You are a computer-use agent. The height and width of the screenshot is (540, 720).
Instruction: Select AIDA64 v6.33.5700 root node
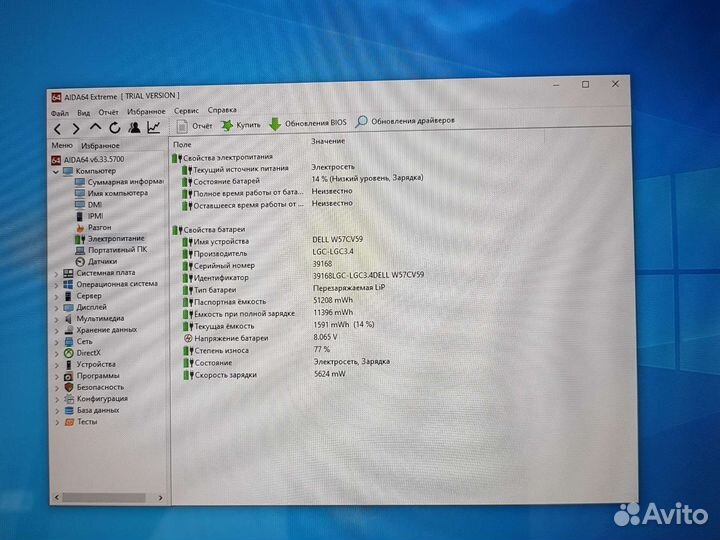[88, 160]
